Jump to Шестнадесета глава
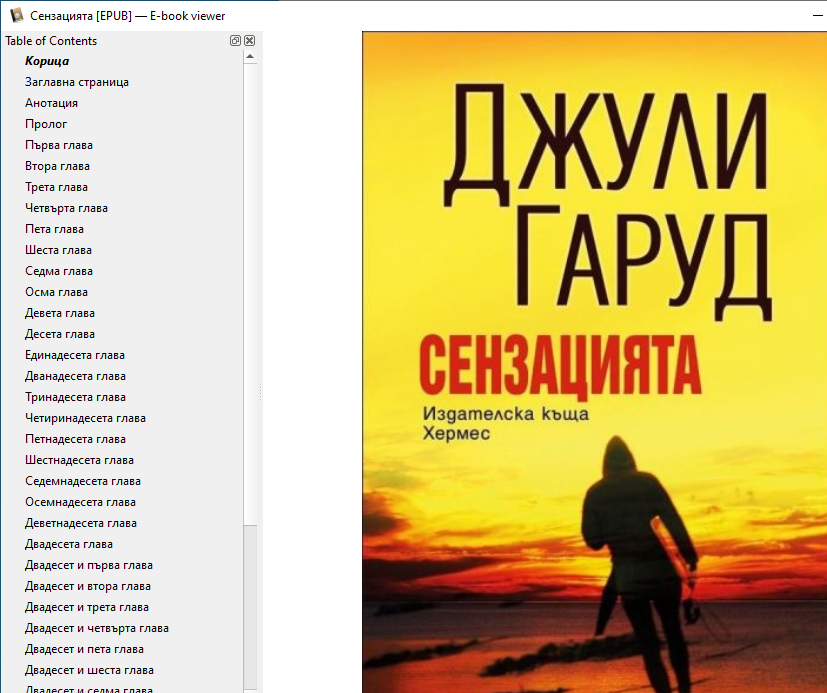This screenshot has height=693, width=827. (x=79, y=460)
